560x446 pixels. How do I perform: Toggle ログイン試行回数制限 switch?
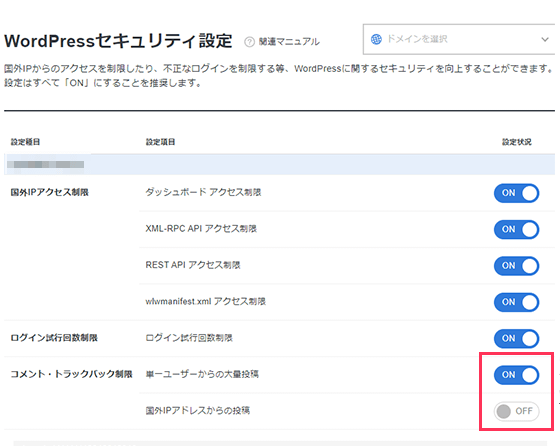click(x=516, y=339)
